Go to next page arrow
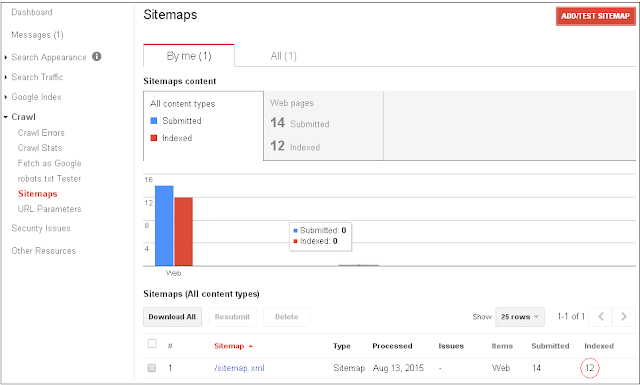This screenshot has width=640, height=385. pyautogui.click(x=624, y=317)
